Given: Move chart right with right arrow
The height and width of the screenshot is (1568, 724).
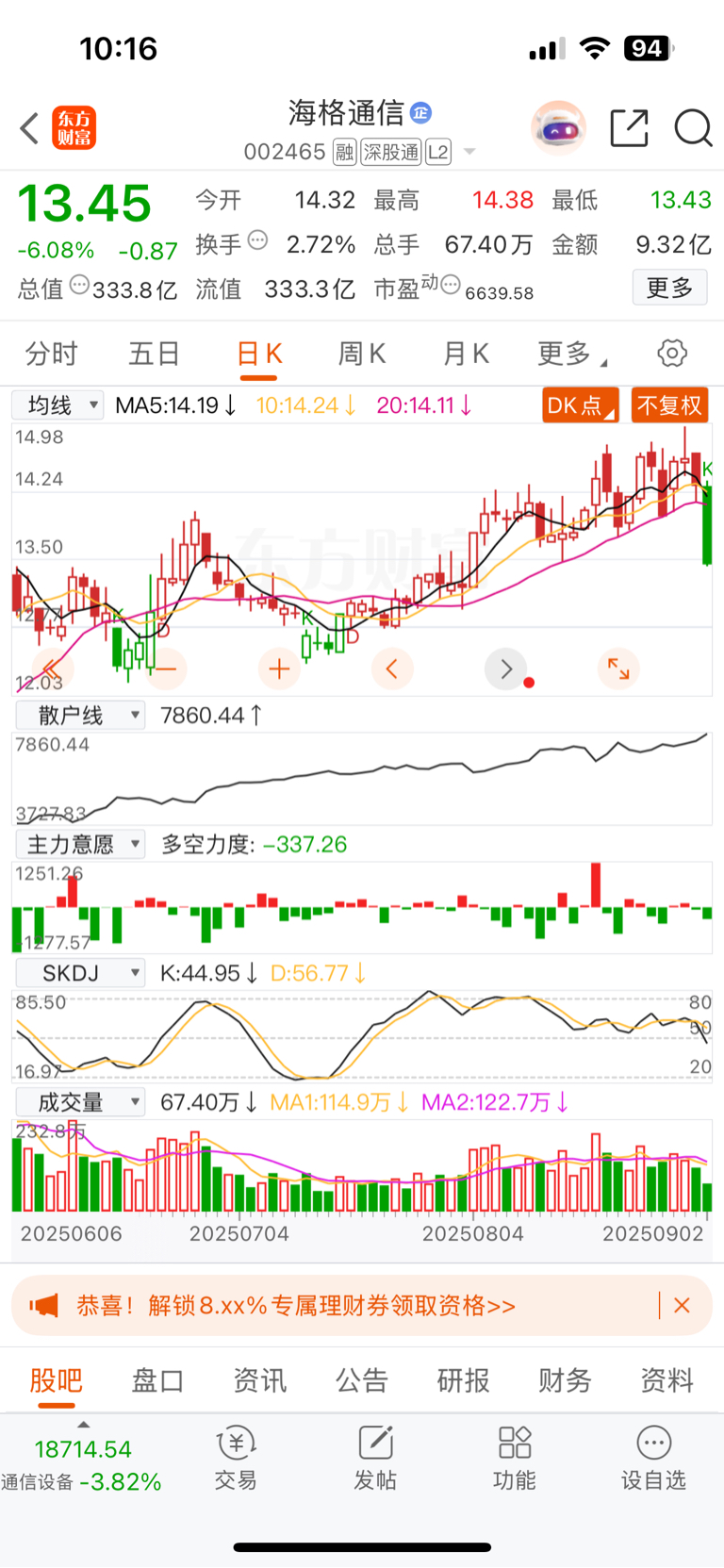Looking at the screenshot, I should coord(505,668).
